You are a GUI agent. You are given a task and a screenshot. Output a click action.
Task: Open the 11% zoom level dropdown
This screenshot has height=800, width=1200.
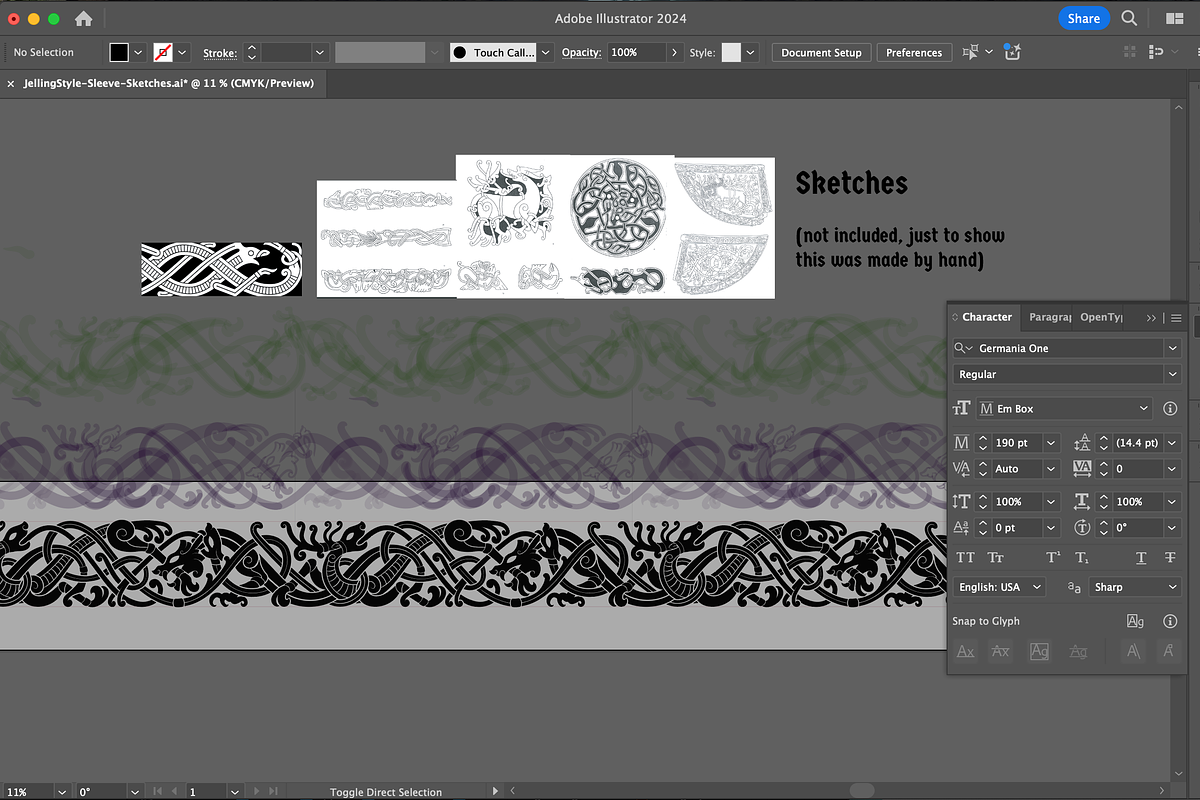pos(62,791)
